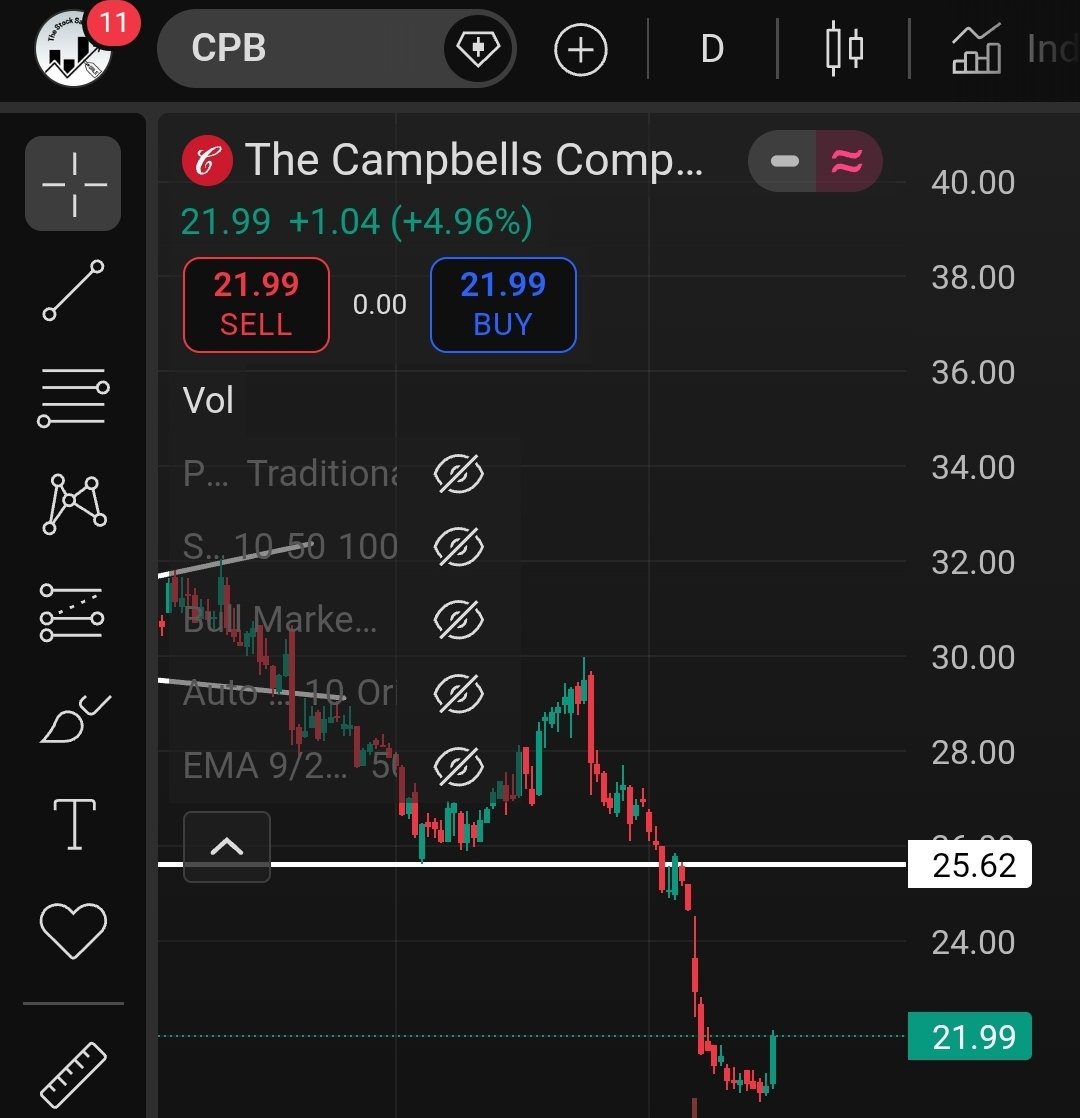Viewport: 1080px width, 1118px height.
Task: Select the brush drawing tool
Action: tap(75, 719)
